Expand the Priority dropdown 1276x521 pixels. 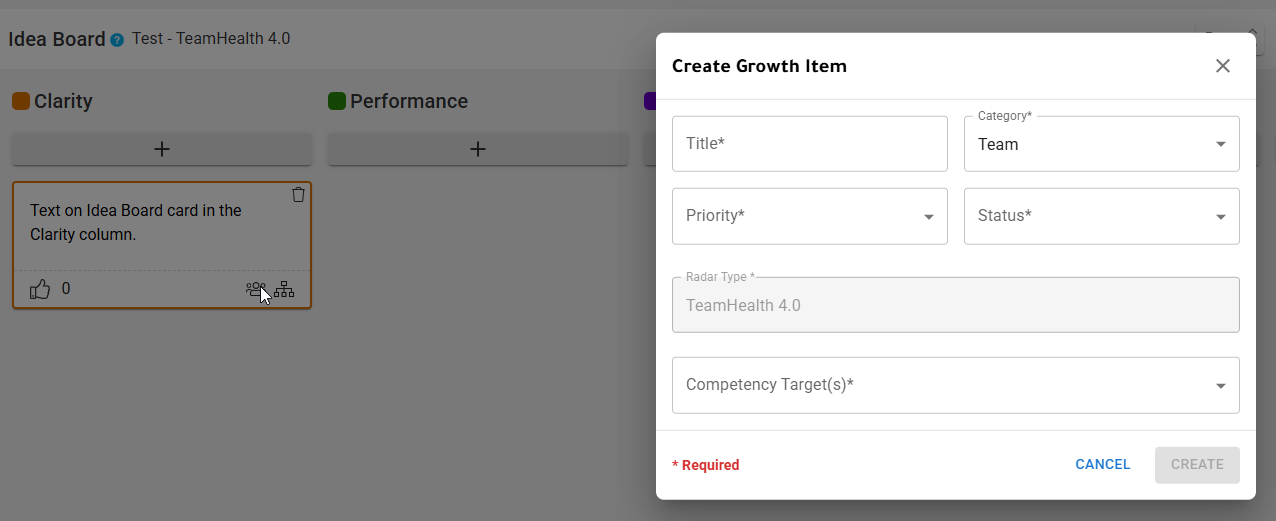click(x=809, y=216)
